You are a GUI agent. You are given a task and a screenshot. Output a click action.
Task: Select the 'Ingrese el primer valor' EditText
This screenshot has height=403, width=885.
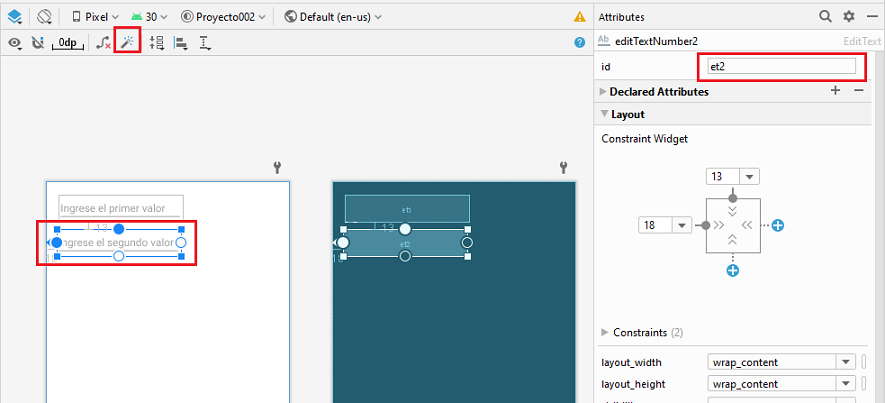121,207
